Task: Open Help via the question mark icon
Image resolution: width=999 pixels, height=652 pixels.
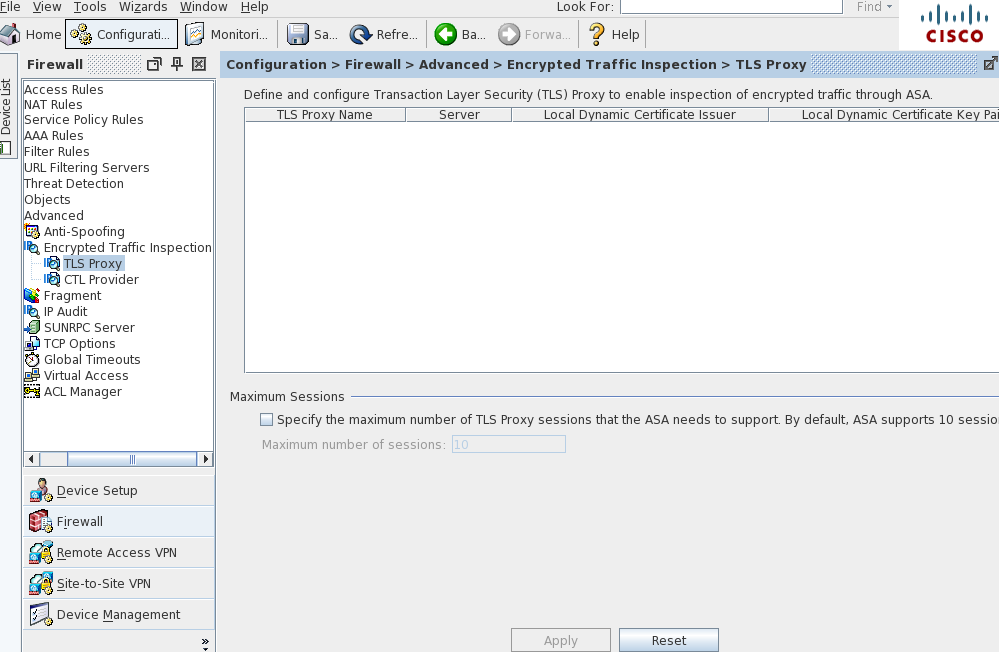Action: tap(596, 34)
